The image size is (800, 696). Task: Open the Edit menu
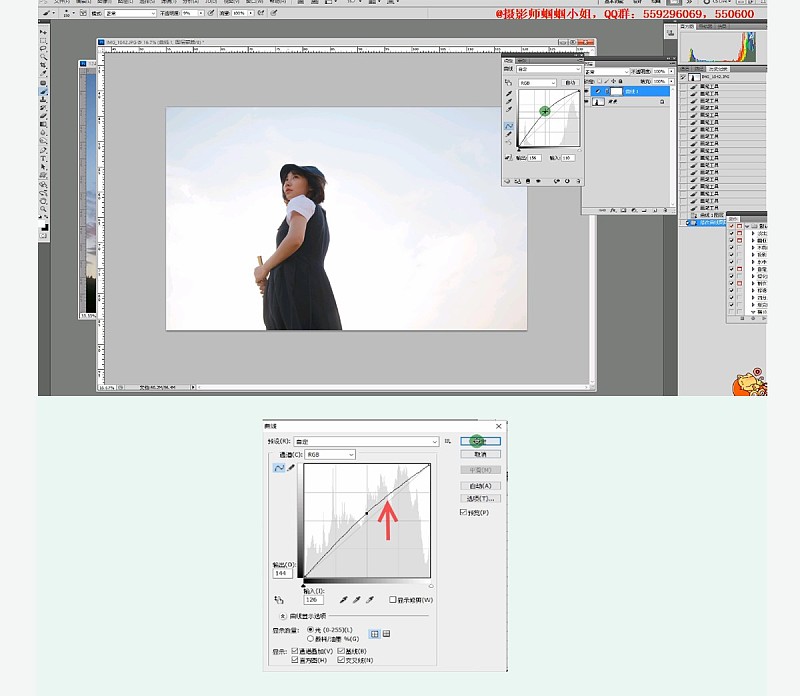pos(83,2)
